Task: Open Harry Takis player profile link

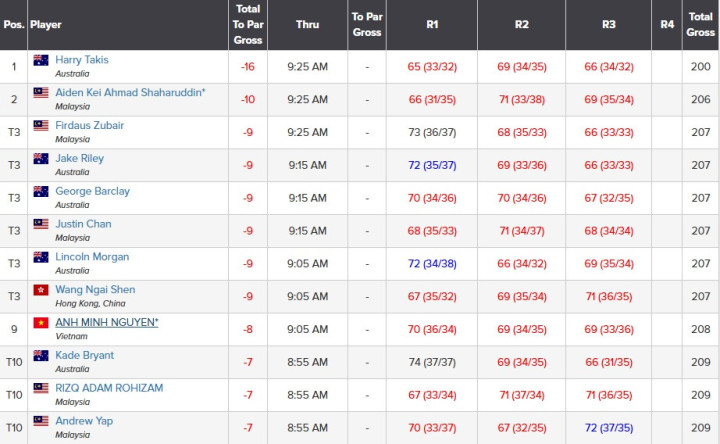Action: click(82, 60)
